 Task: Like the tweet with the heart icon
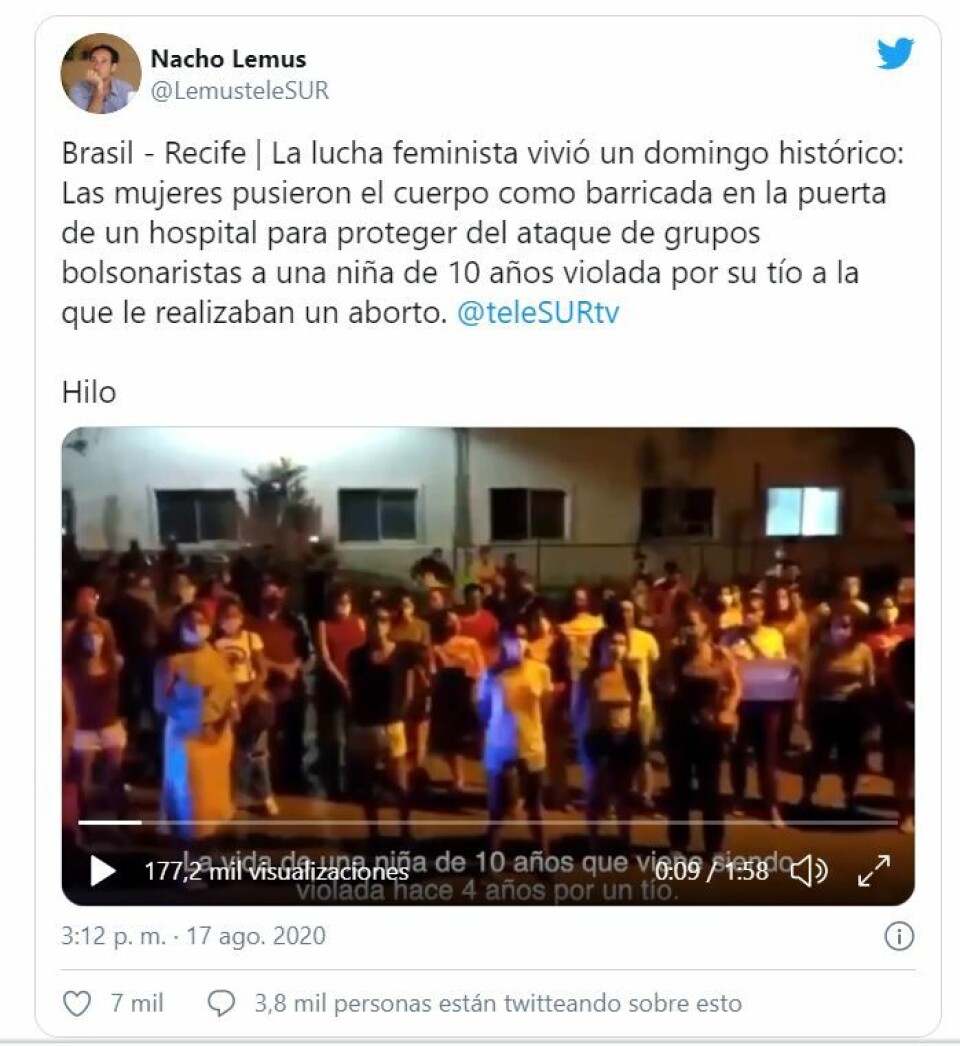tap(77, 1003)
